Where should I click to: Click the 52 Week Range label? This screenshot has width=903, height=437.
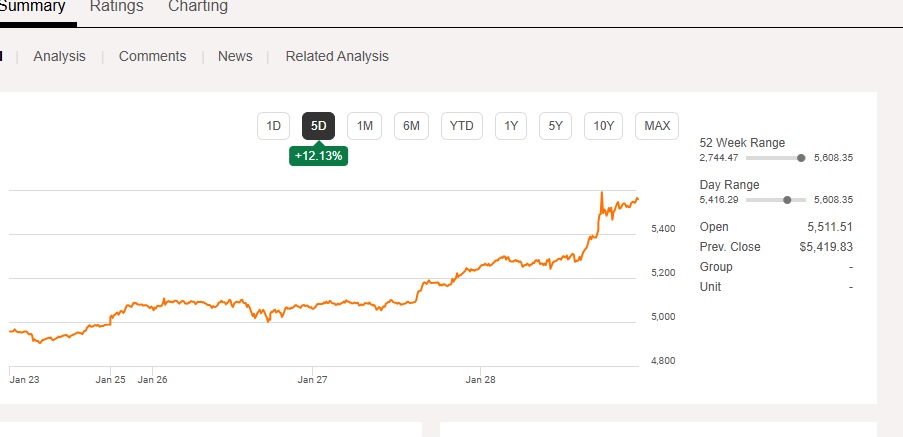pos(742,143)
